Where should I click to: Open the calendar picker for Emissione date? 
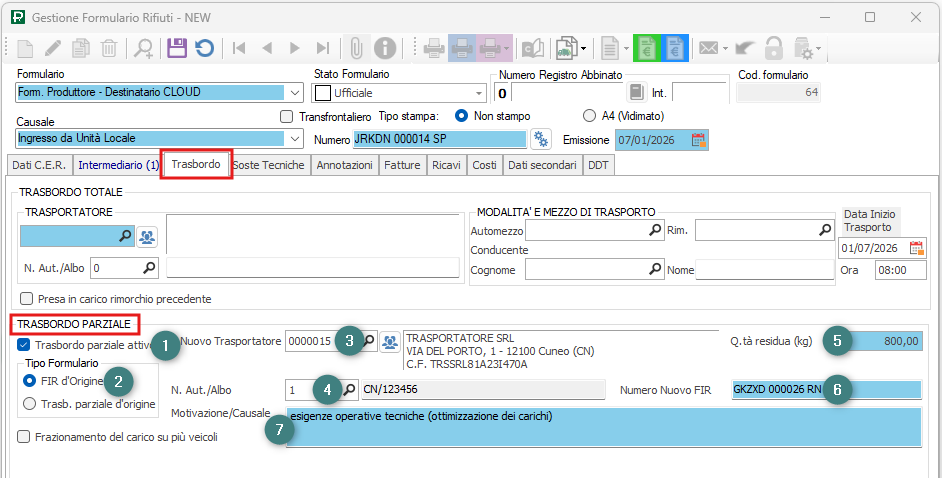(x=699, y=139)
